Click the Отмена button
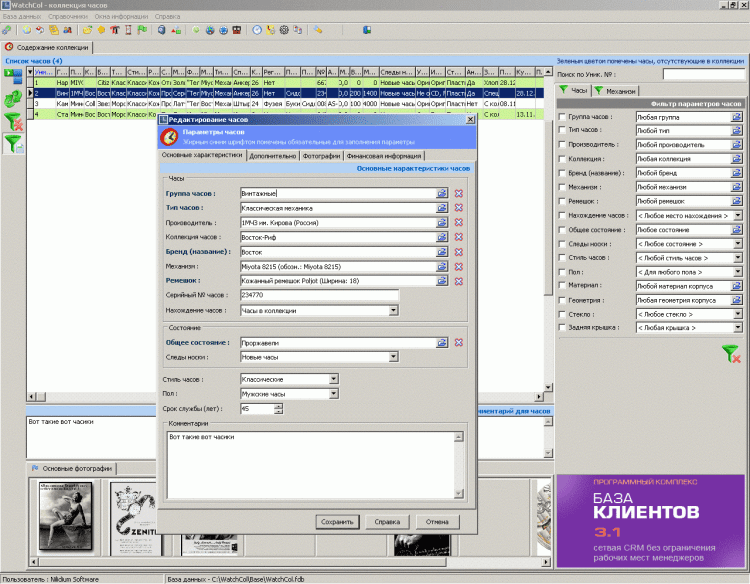Viewport: 750px width, 584px height. pos(437,522)
